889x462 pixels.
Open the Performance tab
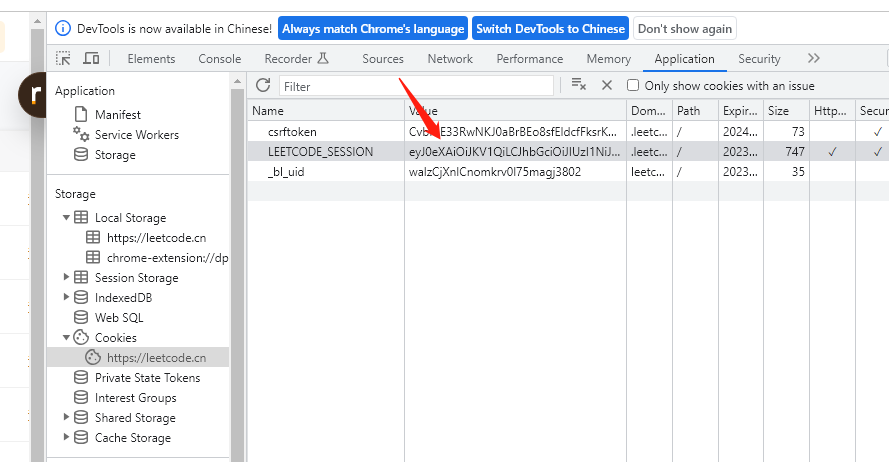coord(530,58)
